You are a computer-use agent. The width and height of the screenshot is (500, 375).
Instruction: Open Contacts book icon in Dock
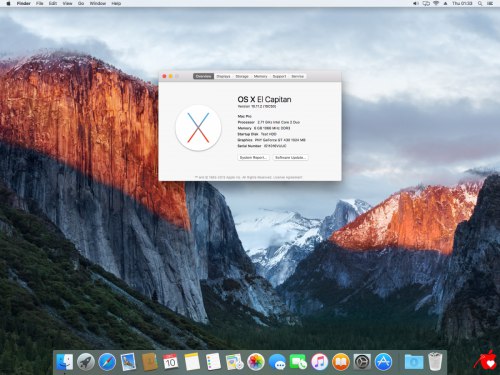tap(150, 362)
